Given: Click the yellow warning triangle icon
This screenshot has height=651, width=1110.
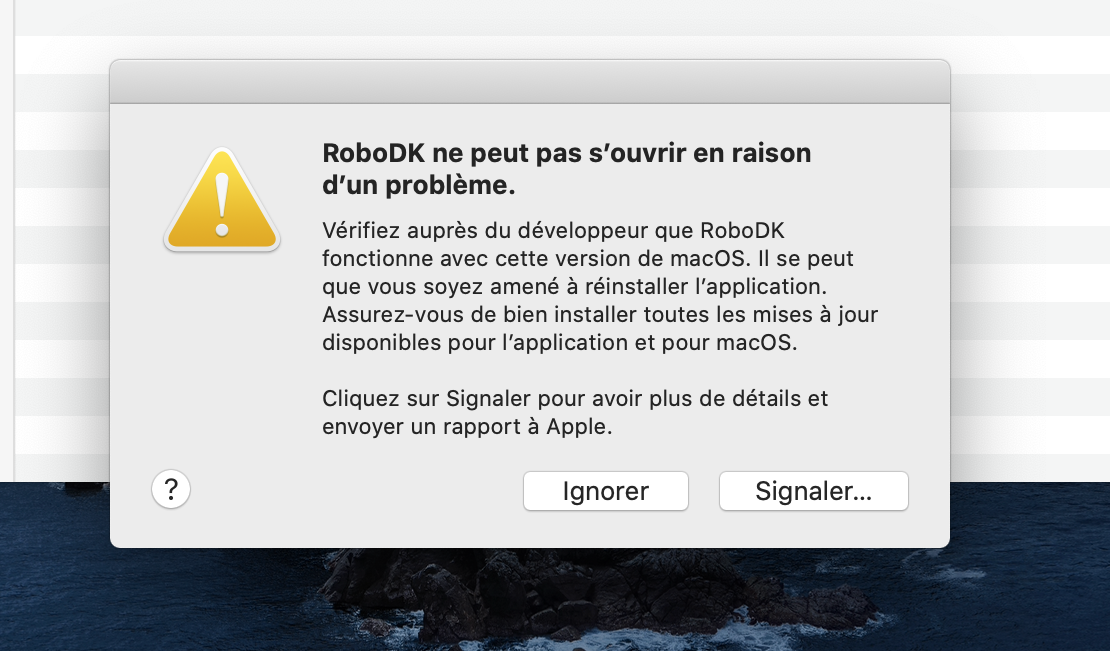Looking at the screenshot, I should pos(222,201).
